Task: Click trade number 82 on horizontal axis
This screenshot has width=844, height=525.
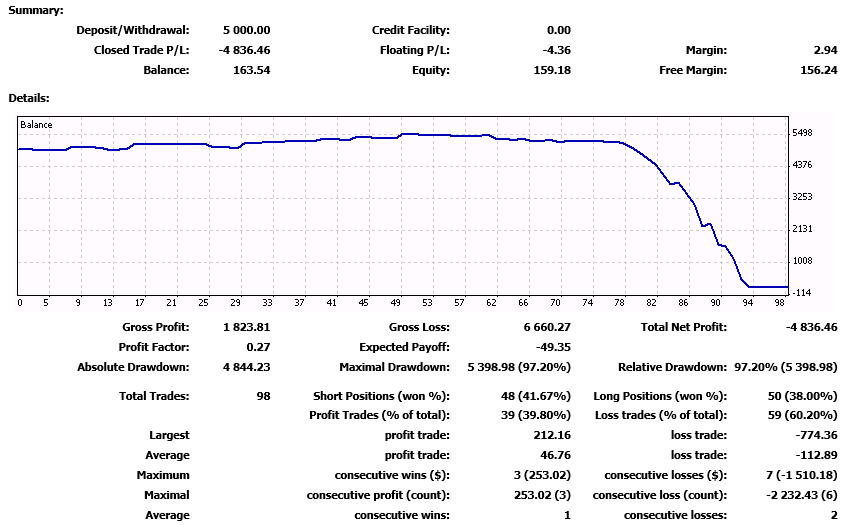Action: point(651,303)
